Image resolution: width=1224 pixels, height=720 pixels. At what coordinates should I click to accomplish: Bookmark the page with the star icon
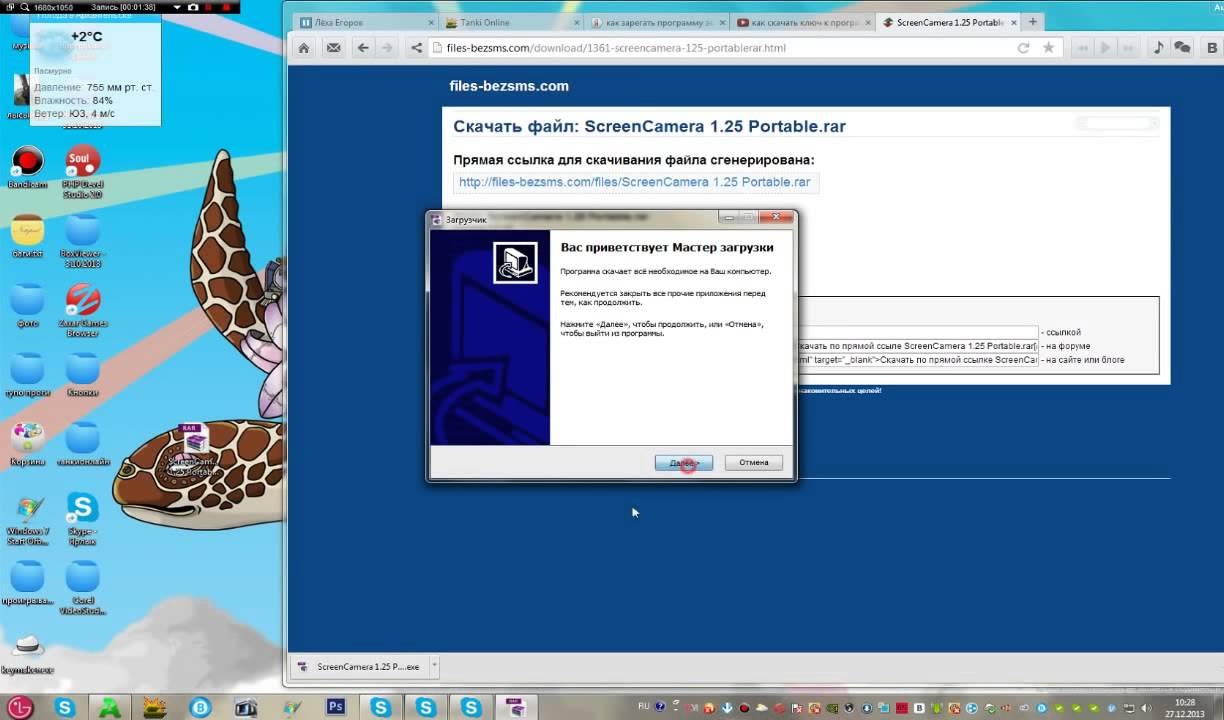click(x=1048, y=48)
